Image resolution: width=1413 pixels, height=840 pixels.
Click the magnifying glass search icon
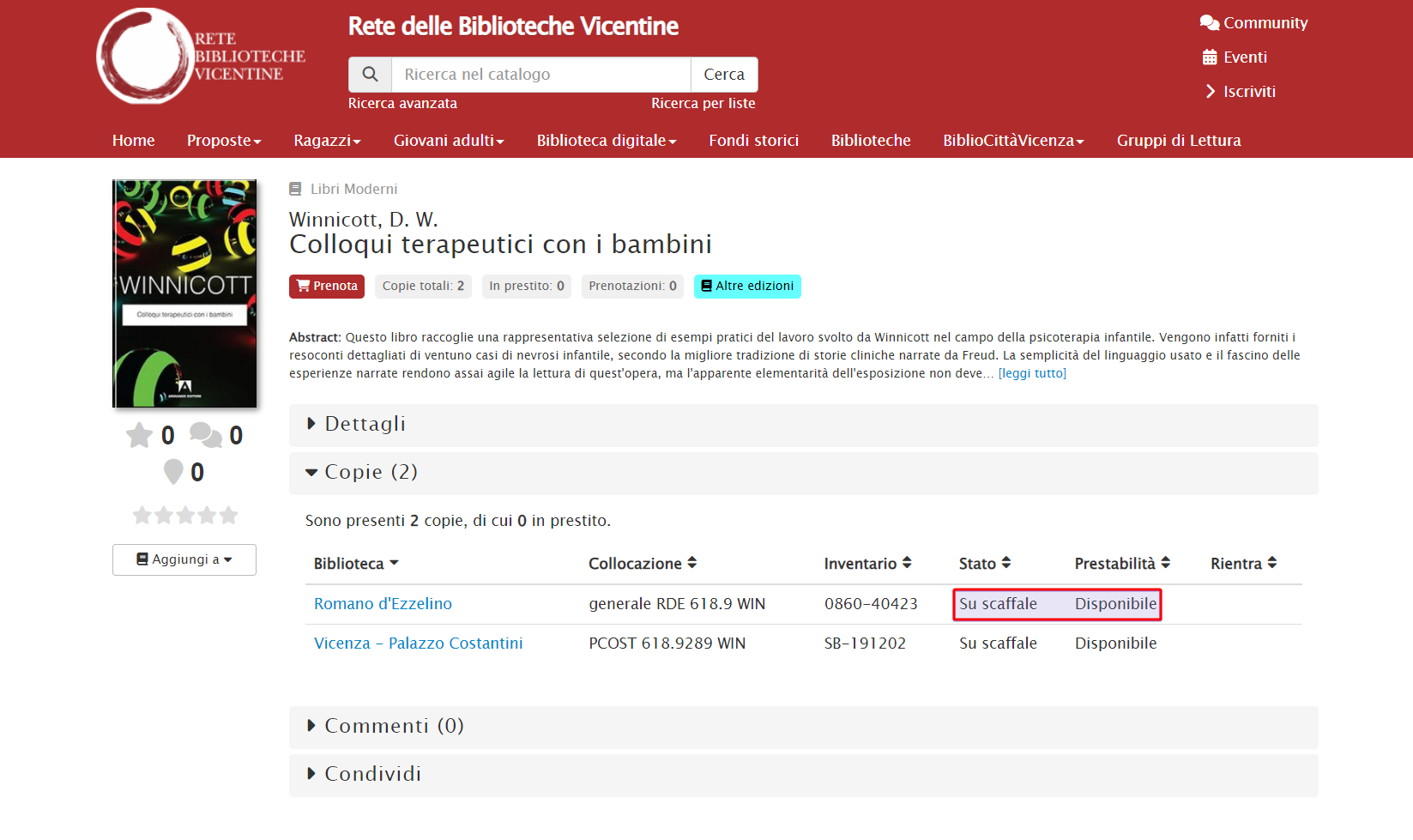[x=370, y=75]
